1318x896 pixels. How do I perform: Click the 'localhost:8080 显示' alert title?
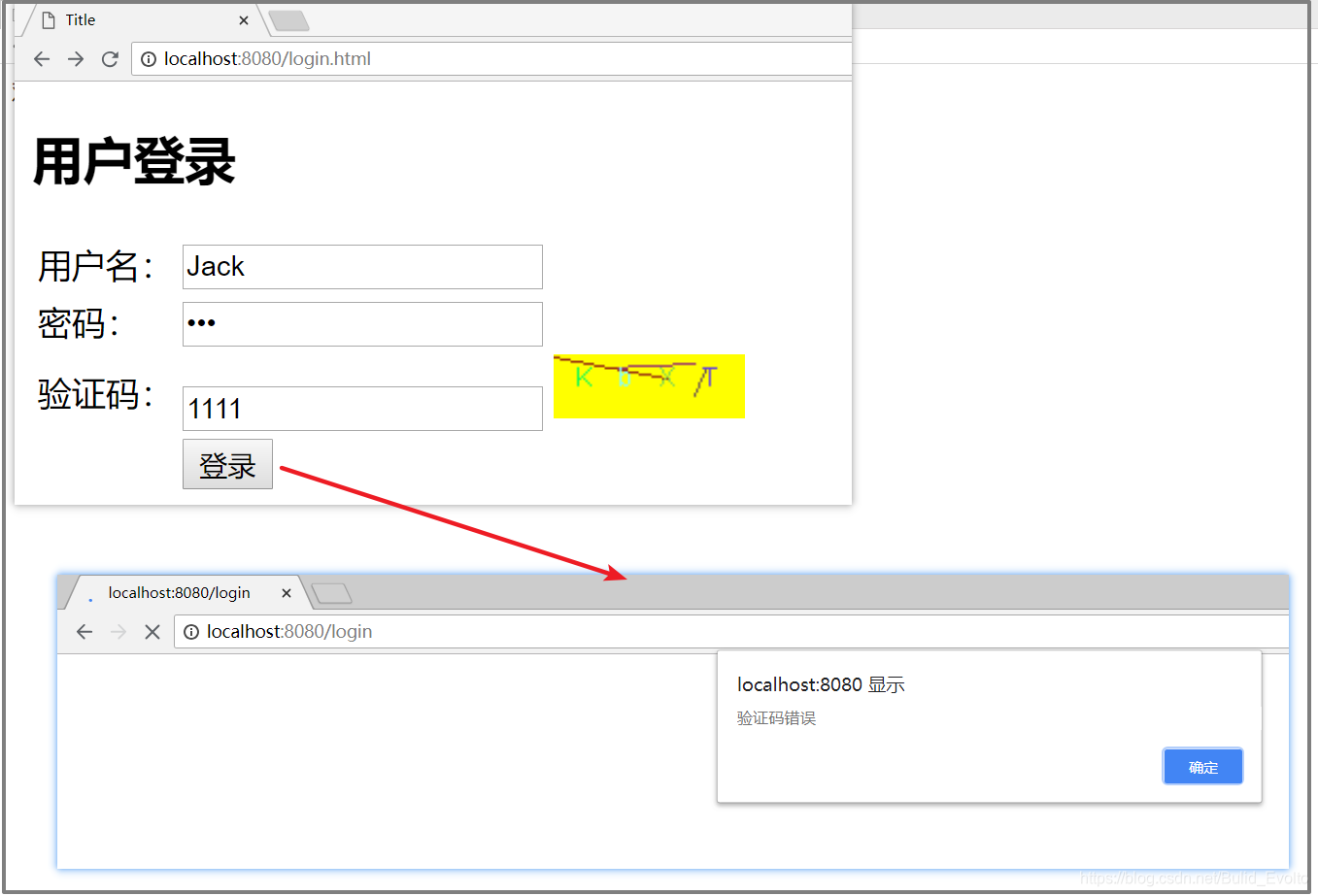click(x=821, y=684)
